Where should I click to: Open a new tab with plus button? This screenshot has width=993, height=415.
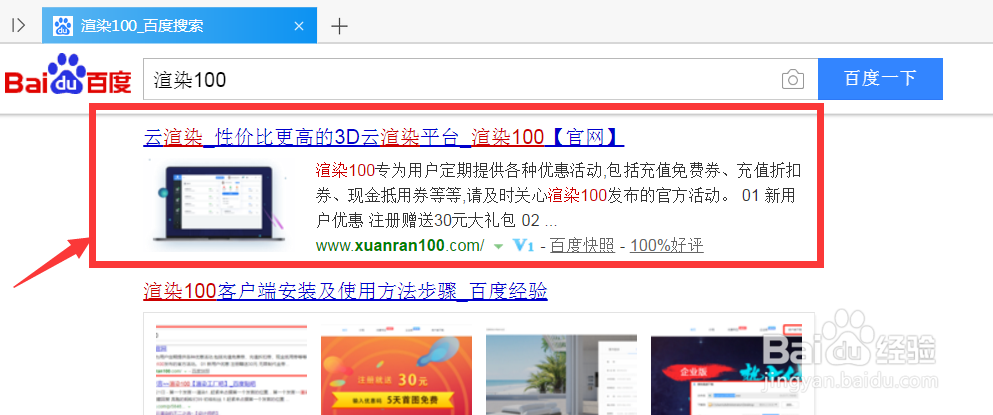(340, 26)
